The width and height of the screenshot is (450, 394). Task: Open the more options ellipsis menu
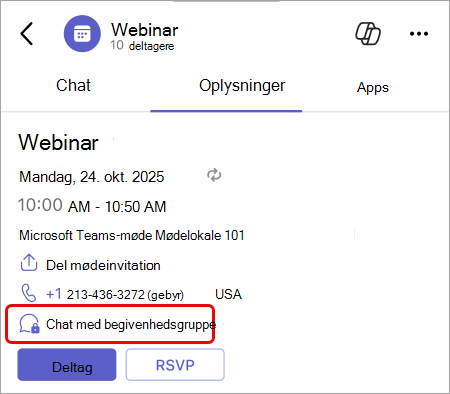[419, 34]
